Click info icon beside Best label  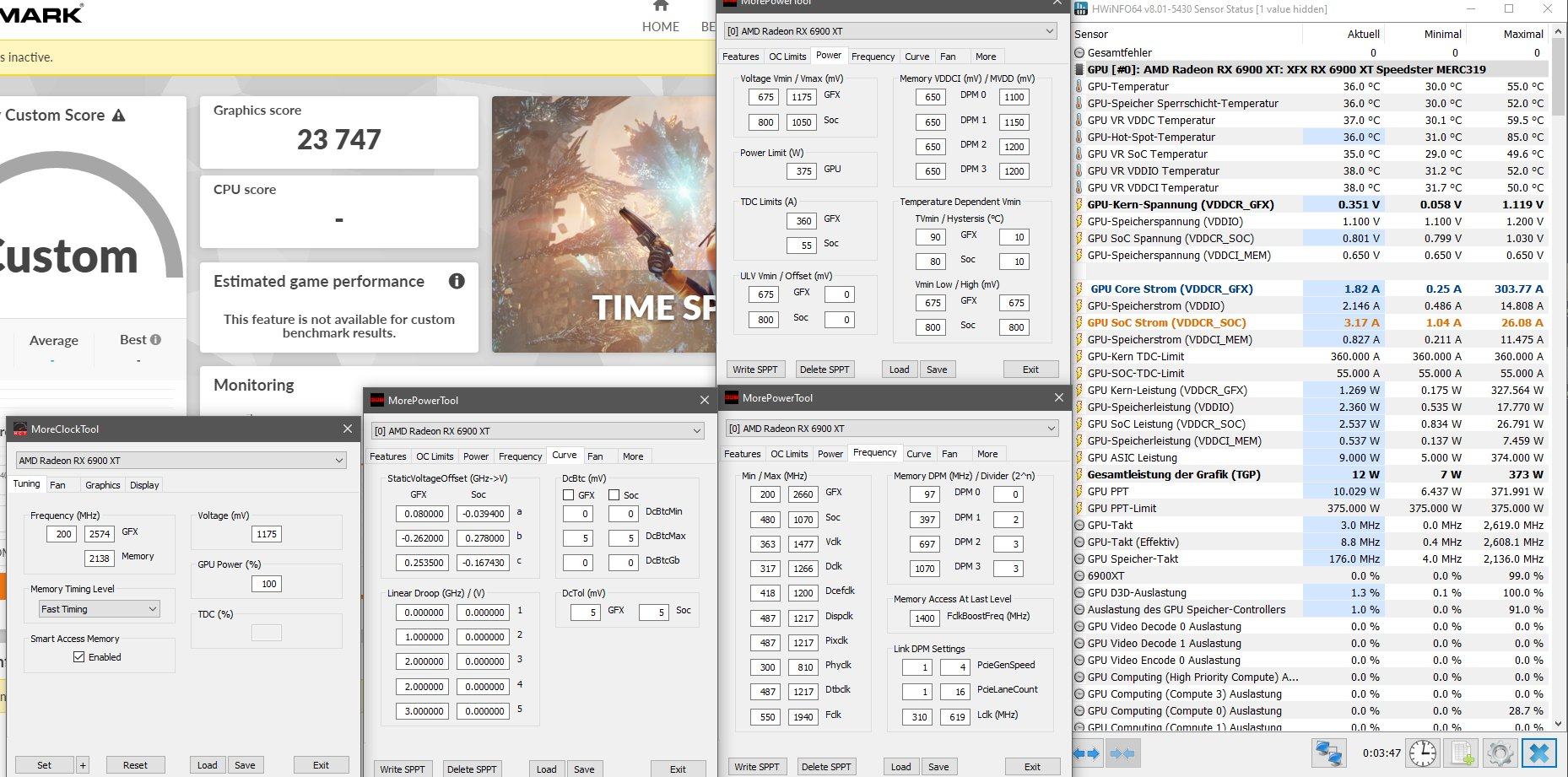[155, 339]
